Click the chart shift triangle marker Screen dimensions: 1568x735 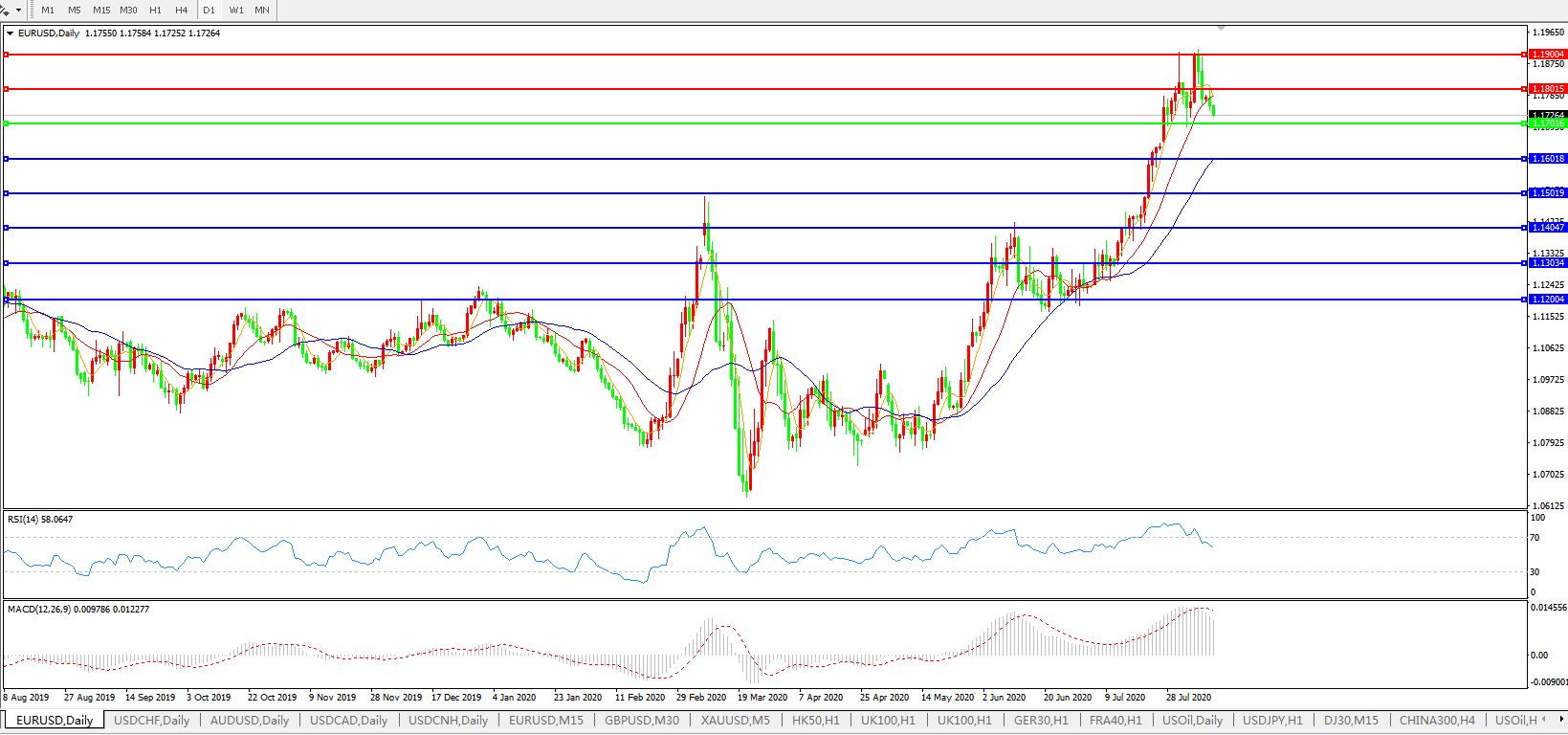click(x=1222, y=28)
